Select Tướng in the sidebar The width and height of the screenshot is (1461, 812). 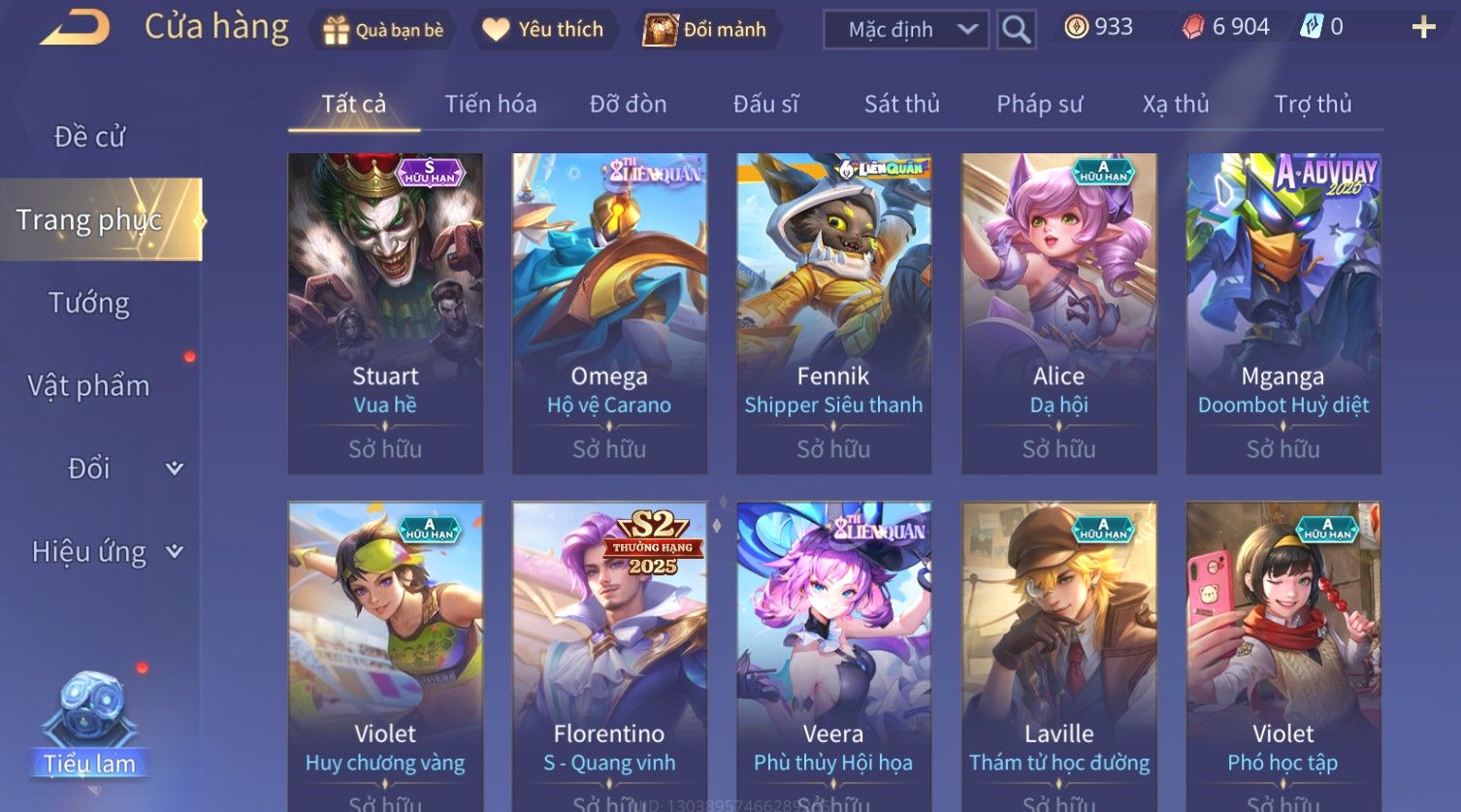pos(89,304)
